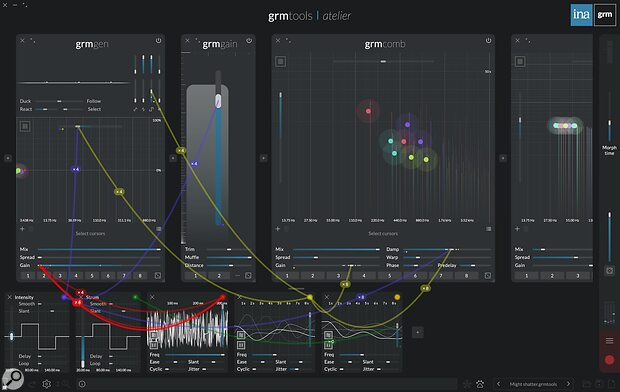Click the dice icon in right sidebar
The height and width of the screenshot is (392, 620).
point(609,271)
